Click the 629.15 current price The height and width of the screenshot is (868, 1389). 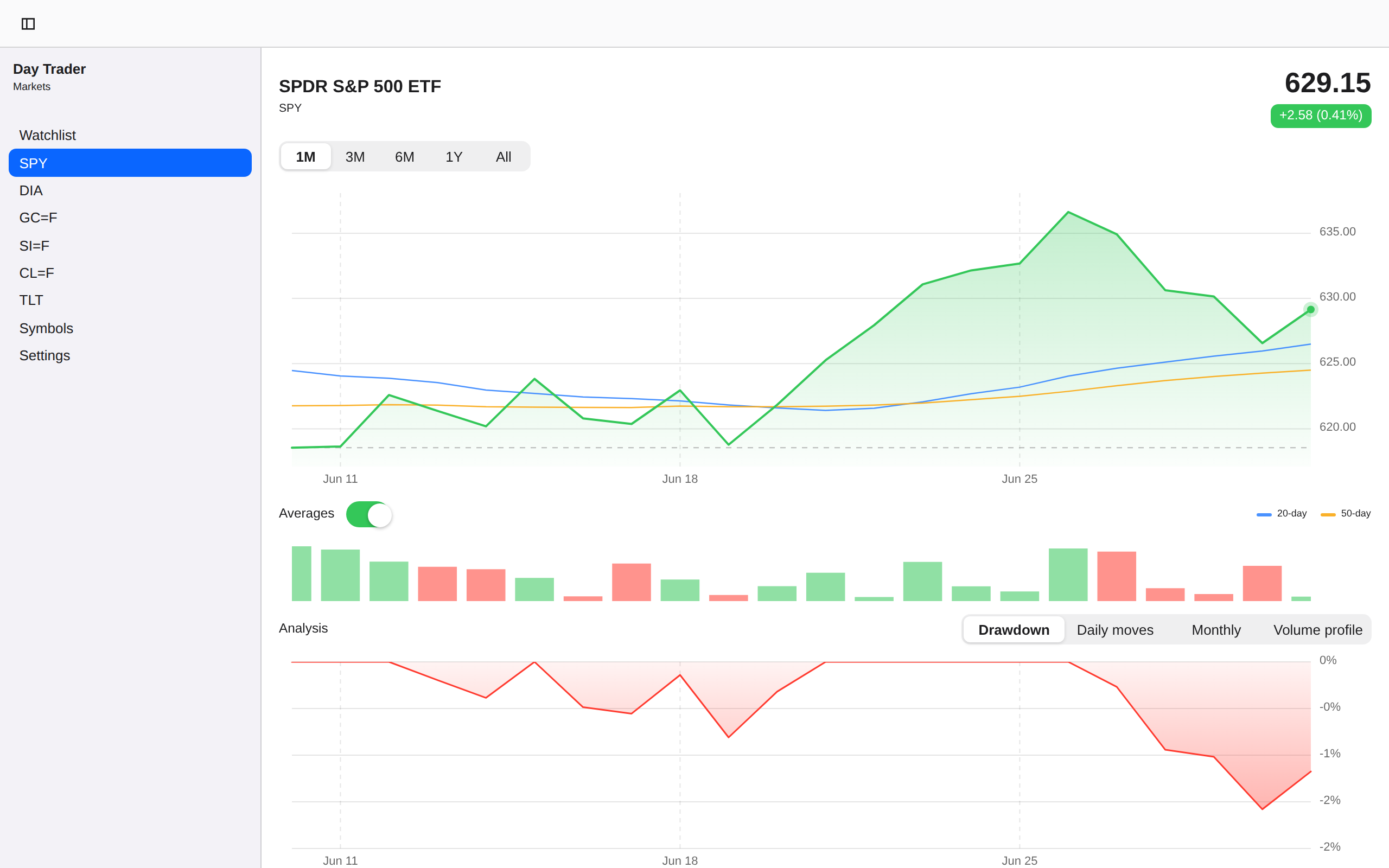(1328, 83)
